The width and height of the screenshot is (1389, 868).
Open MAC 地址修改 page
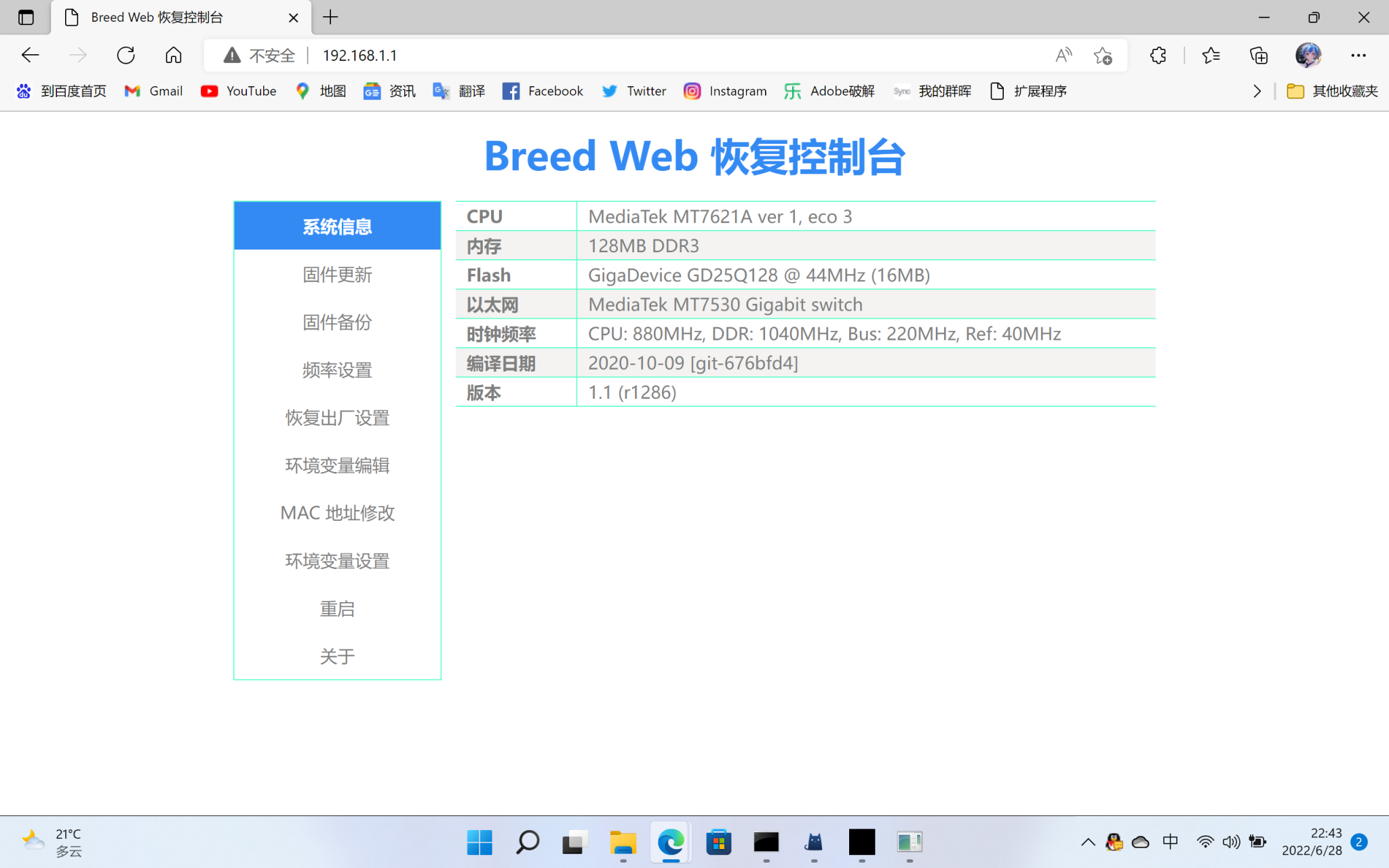click(x=337, y=513)
